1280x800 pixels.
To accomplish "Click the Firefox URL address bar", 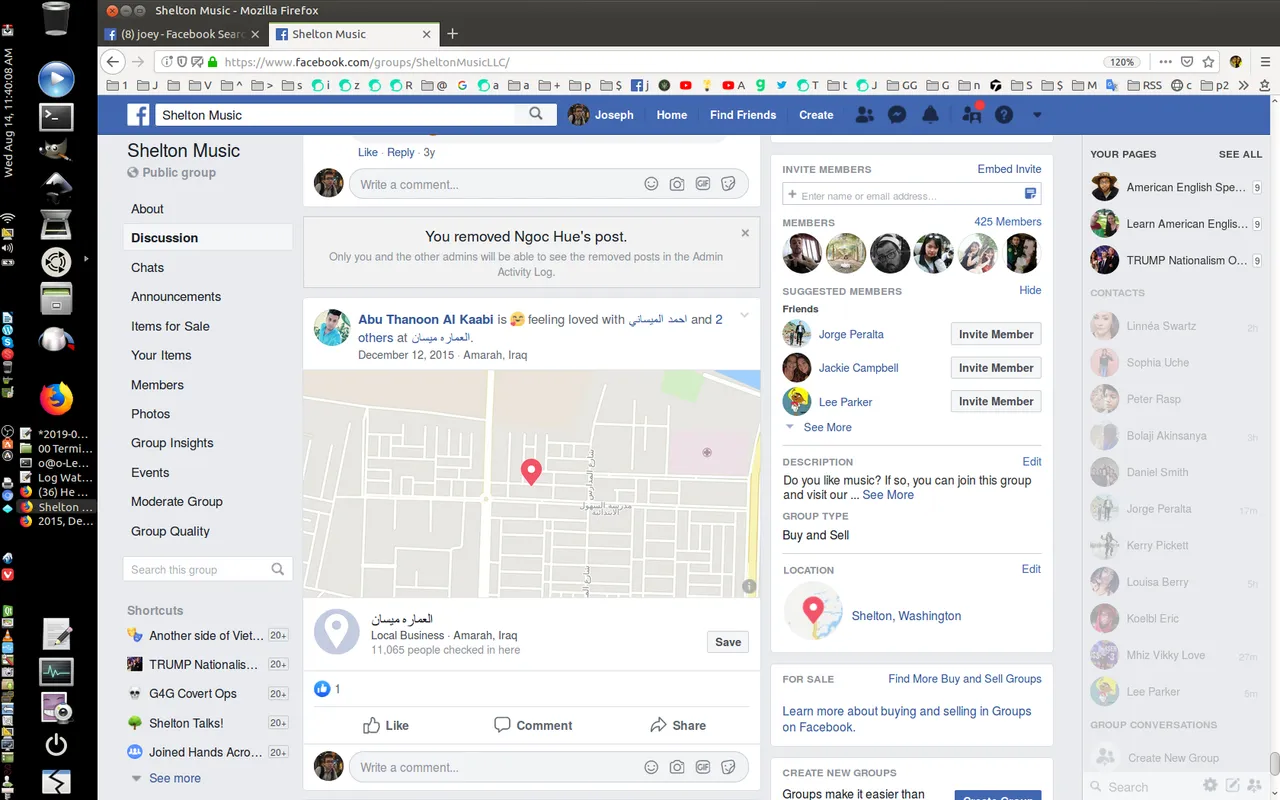I will (640, 62).
